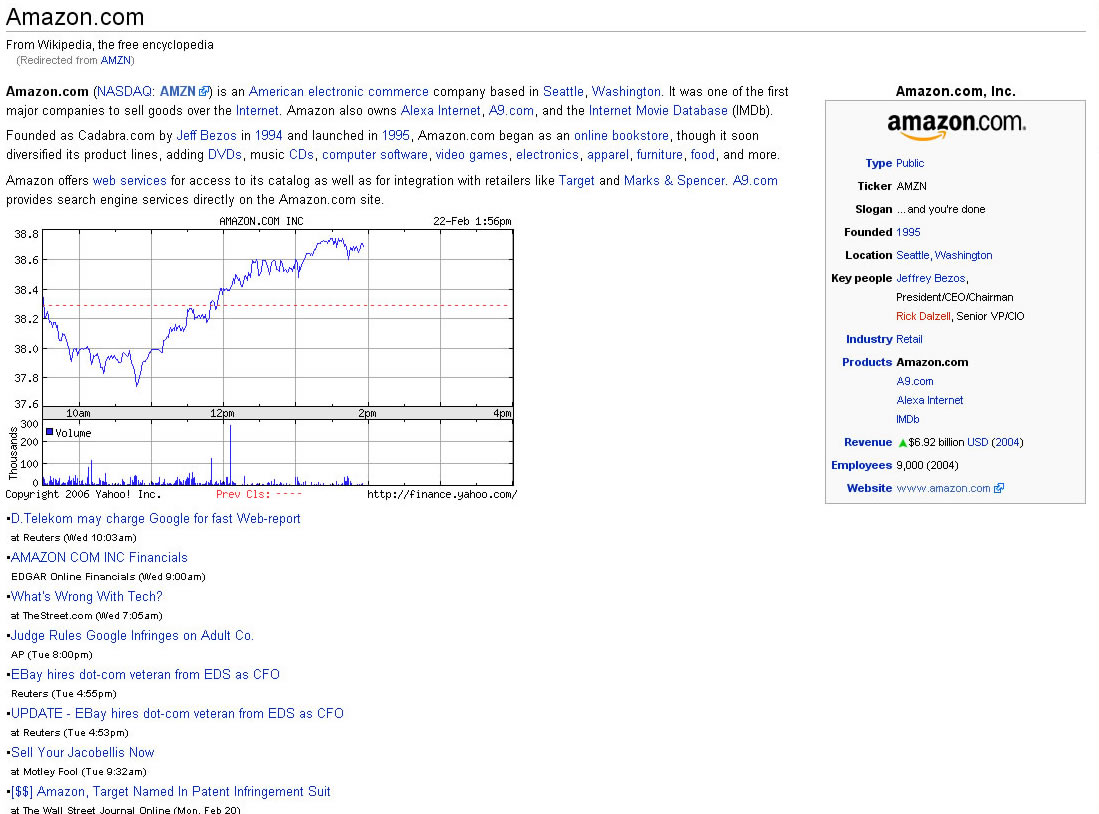Click the Revenue label in the infobox
1099x814 pixels.
coord(868,442)
